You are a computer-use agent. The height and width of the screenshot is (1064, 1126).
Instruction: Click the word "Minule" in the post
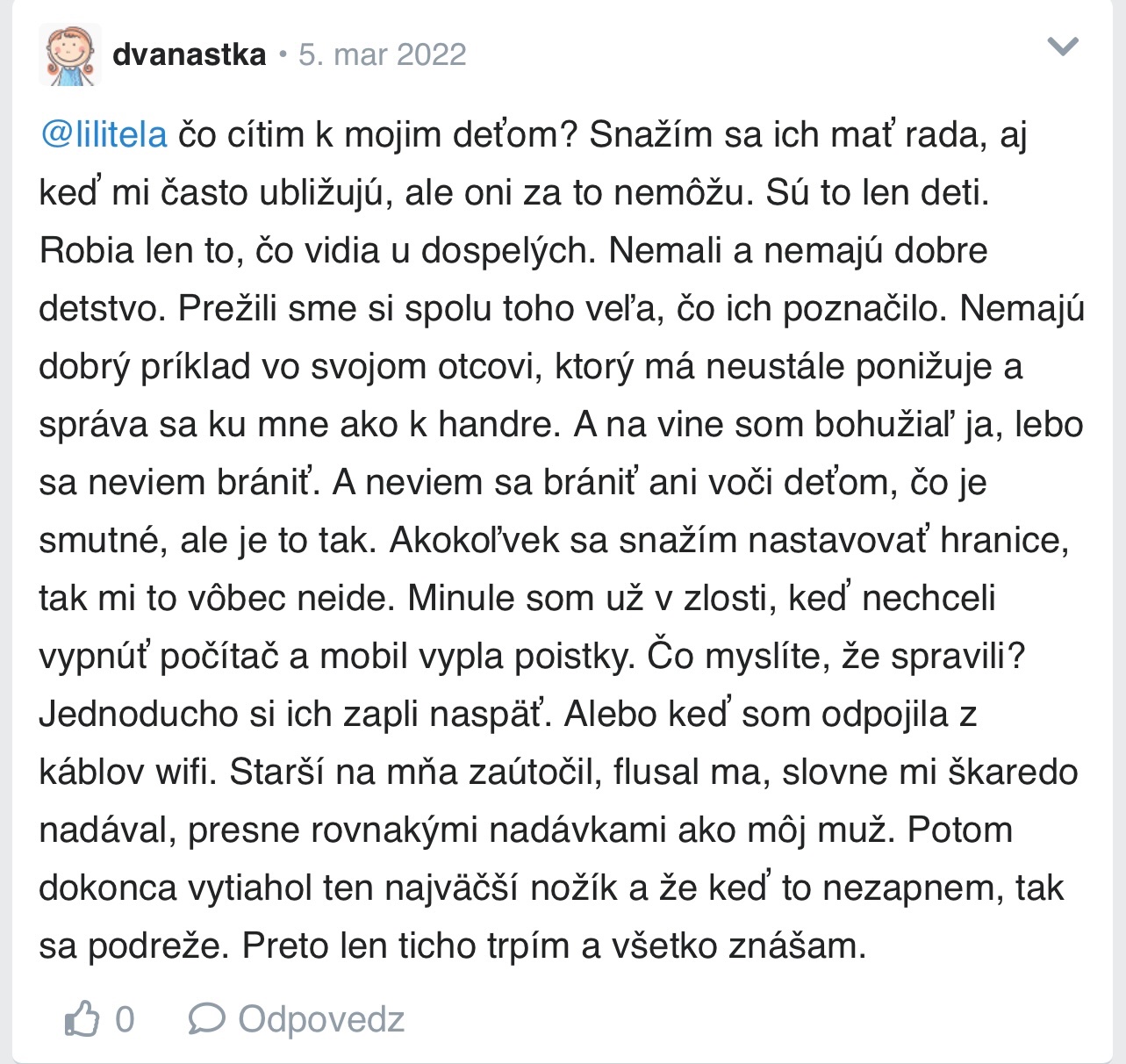point(461,598)
